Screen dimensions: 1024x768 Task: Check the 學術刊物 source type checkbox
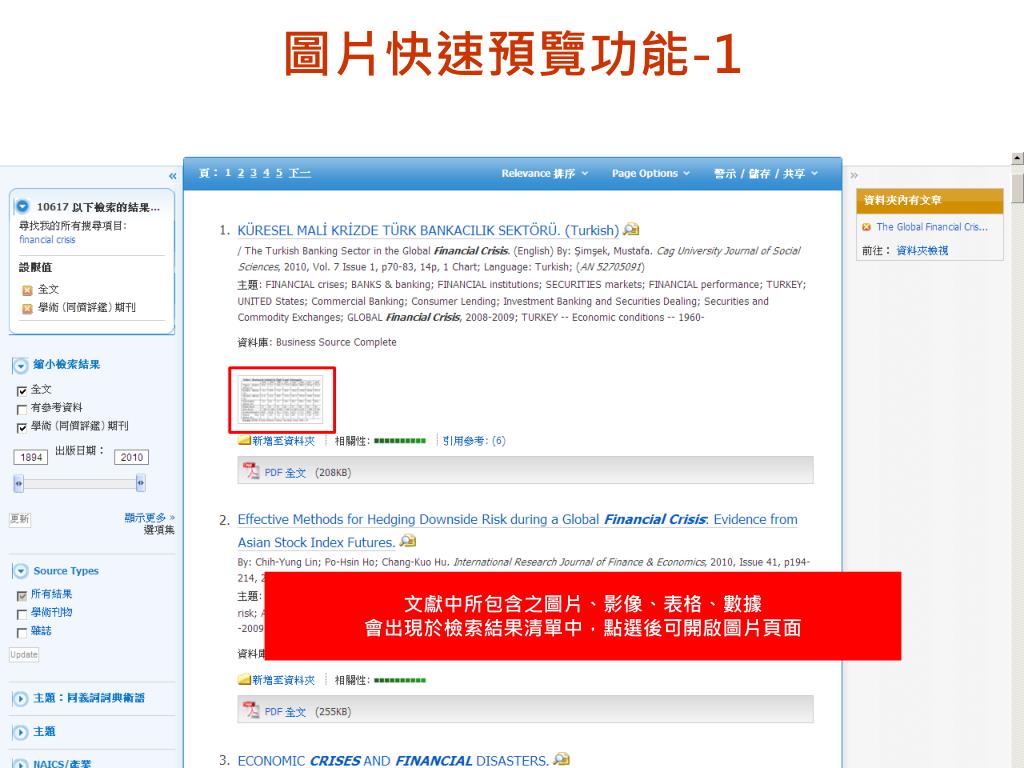point(22,614)
